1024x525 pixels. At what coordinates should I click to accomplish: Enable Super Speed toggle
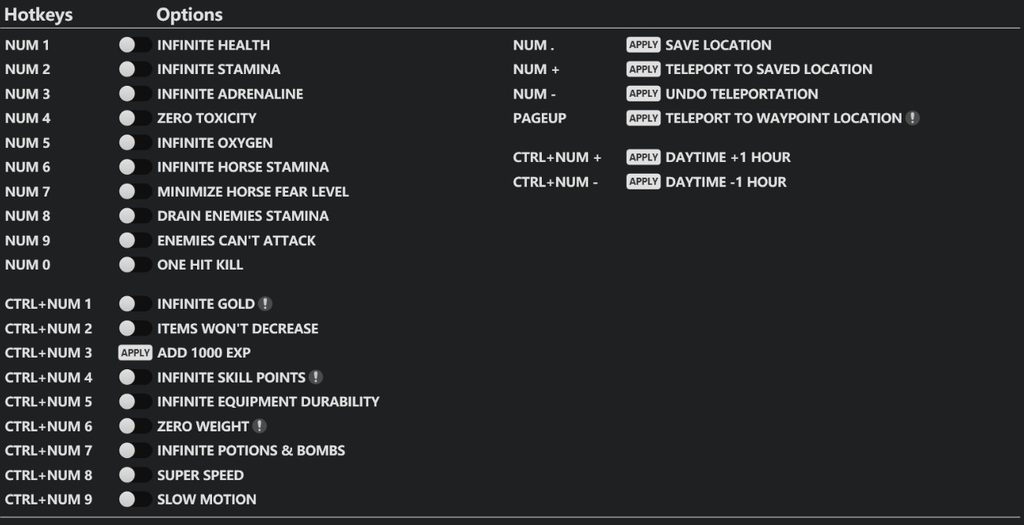(135, 475)
